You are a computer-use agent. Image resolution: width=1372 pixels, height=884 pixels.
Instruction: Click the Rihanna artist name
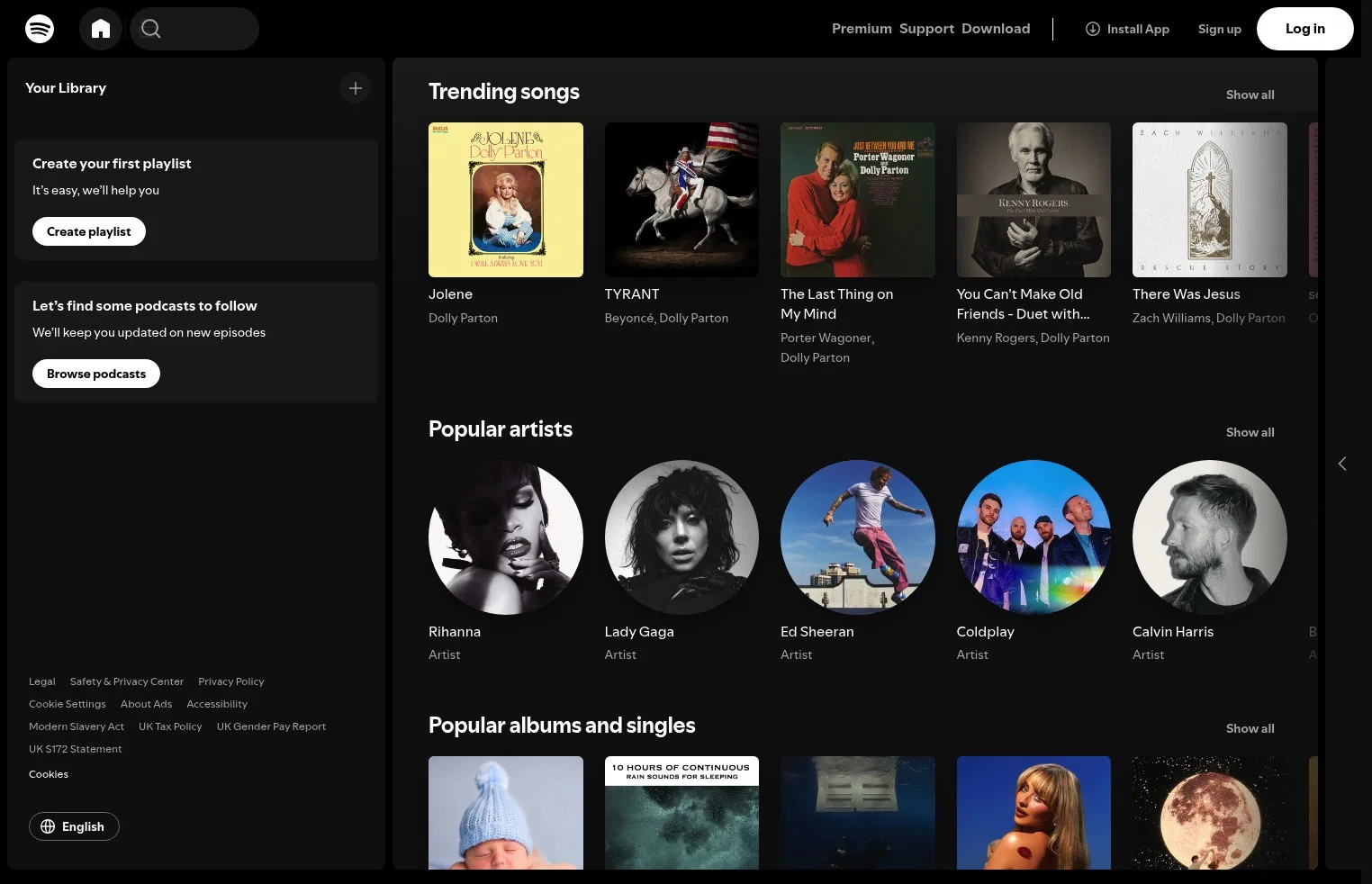(x=455, y=632)
